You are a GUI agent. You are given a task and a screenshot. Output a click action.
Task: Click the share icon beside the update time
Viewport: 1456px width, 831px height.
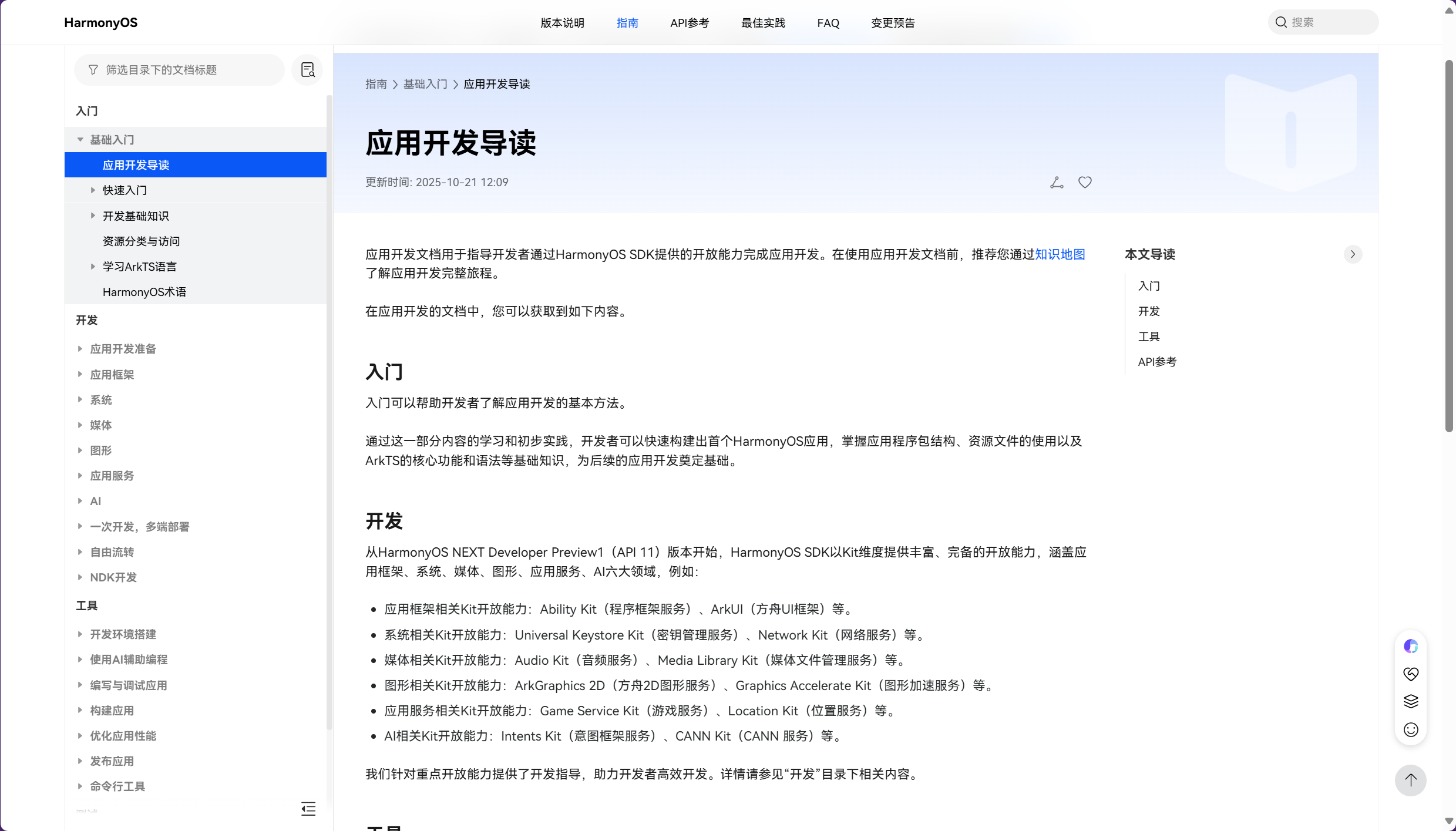[x=1056, y=182]
